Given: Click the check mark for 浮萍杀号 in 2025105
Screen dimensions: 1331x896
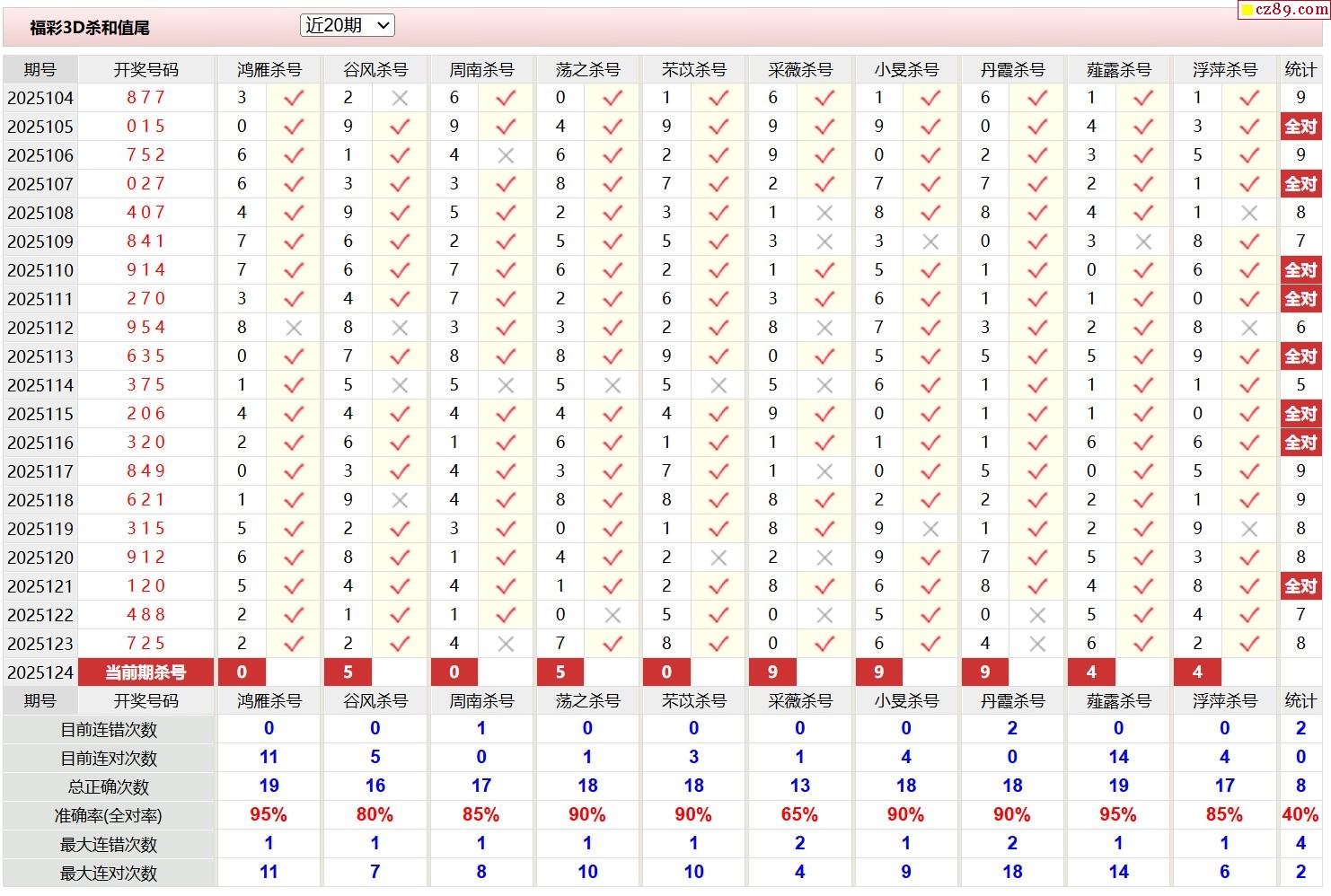Looking at the screenshot, I should pos(1249,127).
